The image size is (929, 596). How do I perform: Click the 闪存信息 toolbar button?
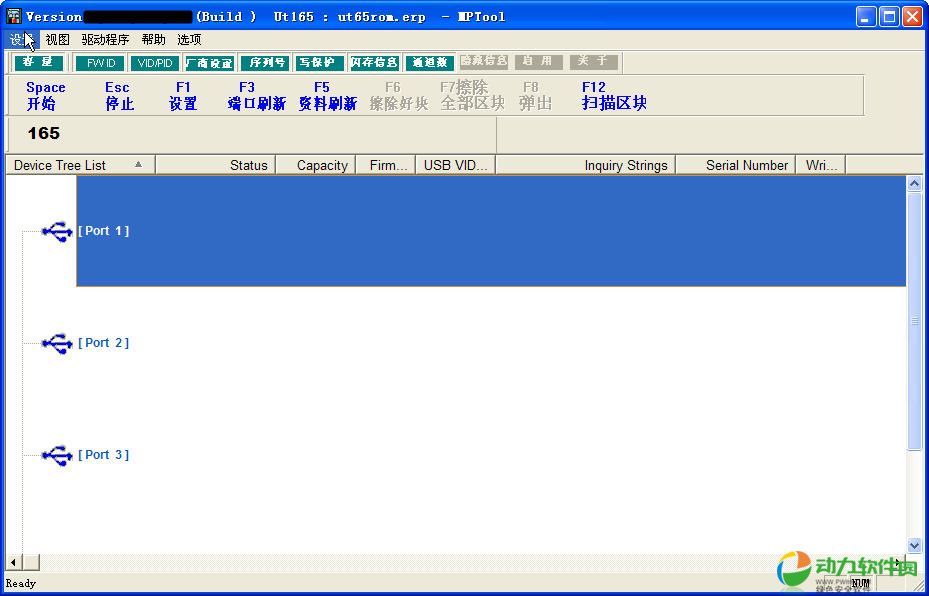pyautogui.click(x=374, y=62)
